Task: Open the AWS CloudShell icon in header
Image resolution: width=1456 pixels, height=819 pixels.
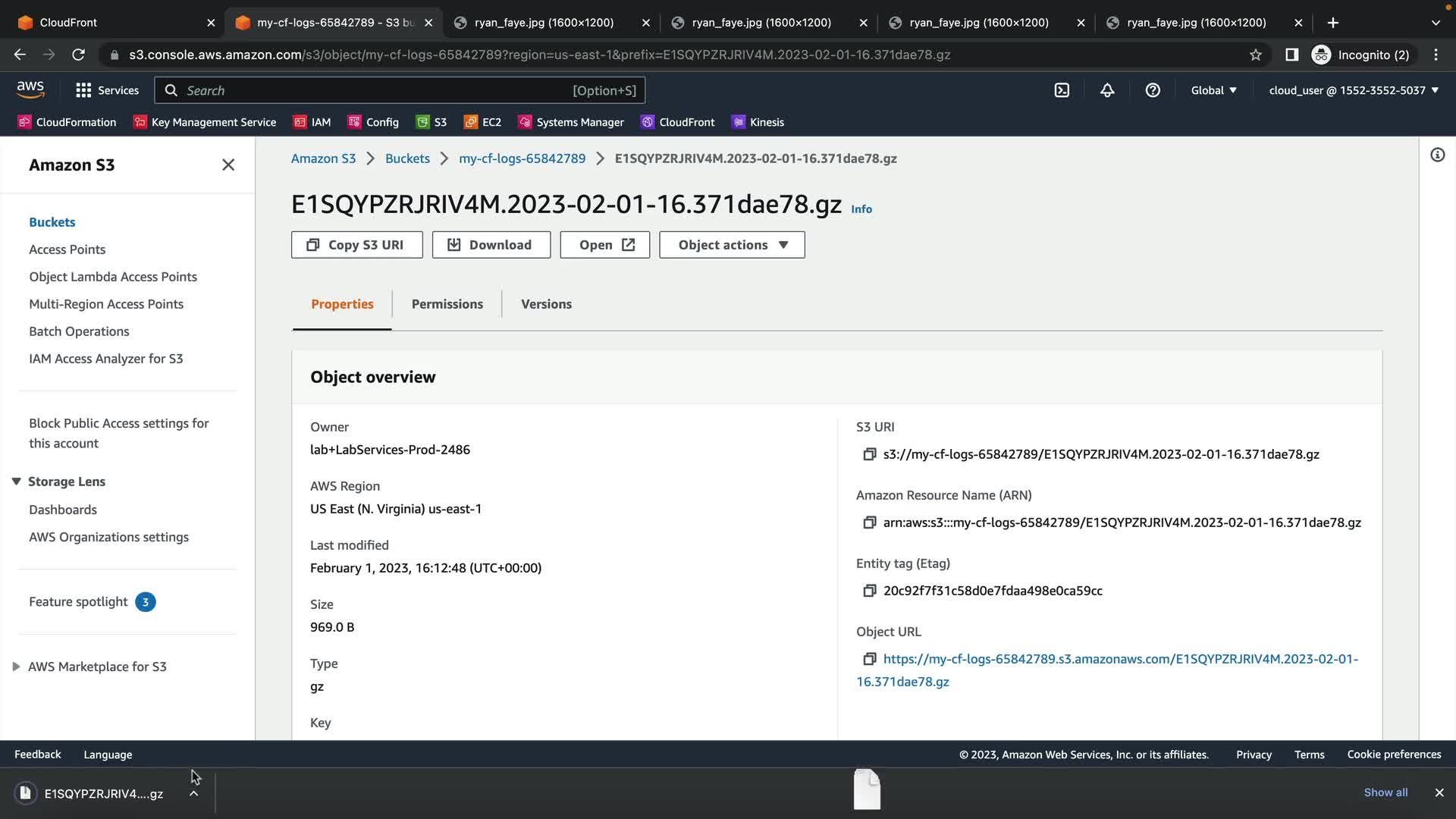Action: [x=1062, y=90]
